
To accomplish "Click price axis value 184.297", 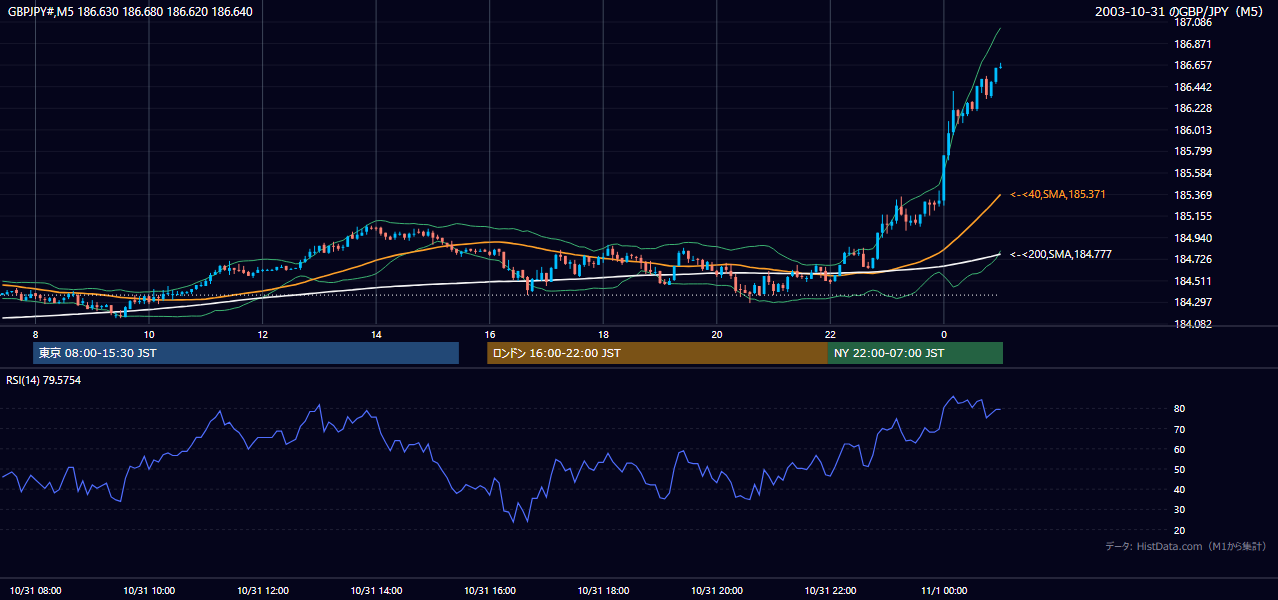I will (1193, 302).
